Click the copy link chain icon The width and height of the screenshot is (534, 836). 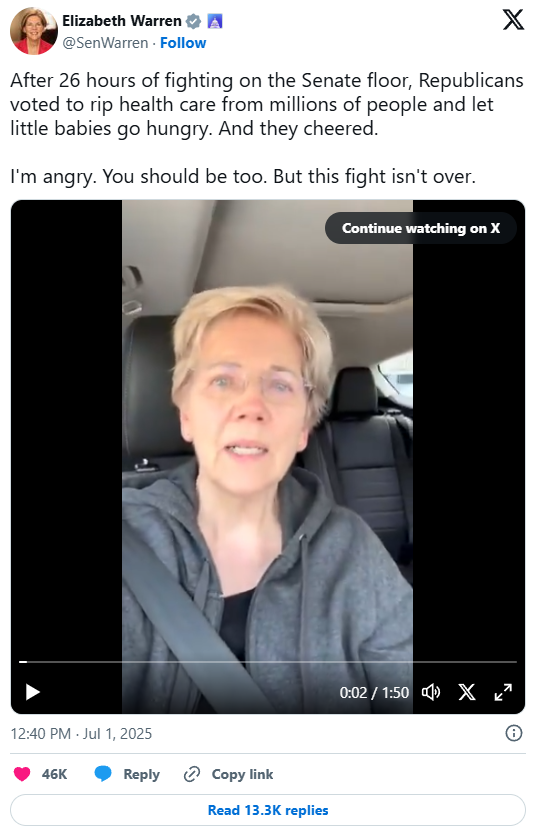coord(192,774)
